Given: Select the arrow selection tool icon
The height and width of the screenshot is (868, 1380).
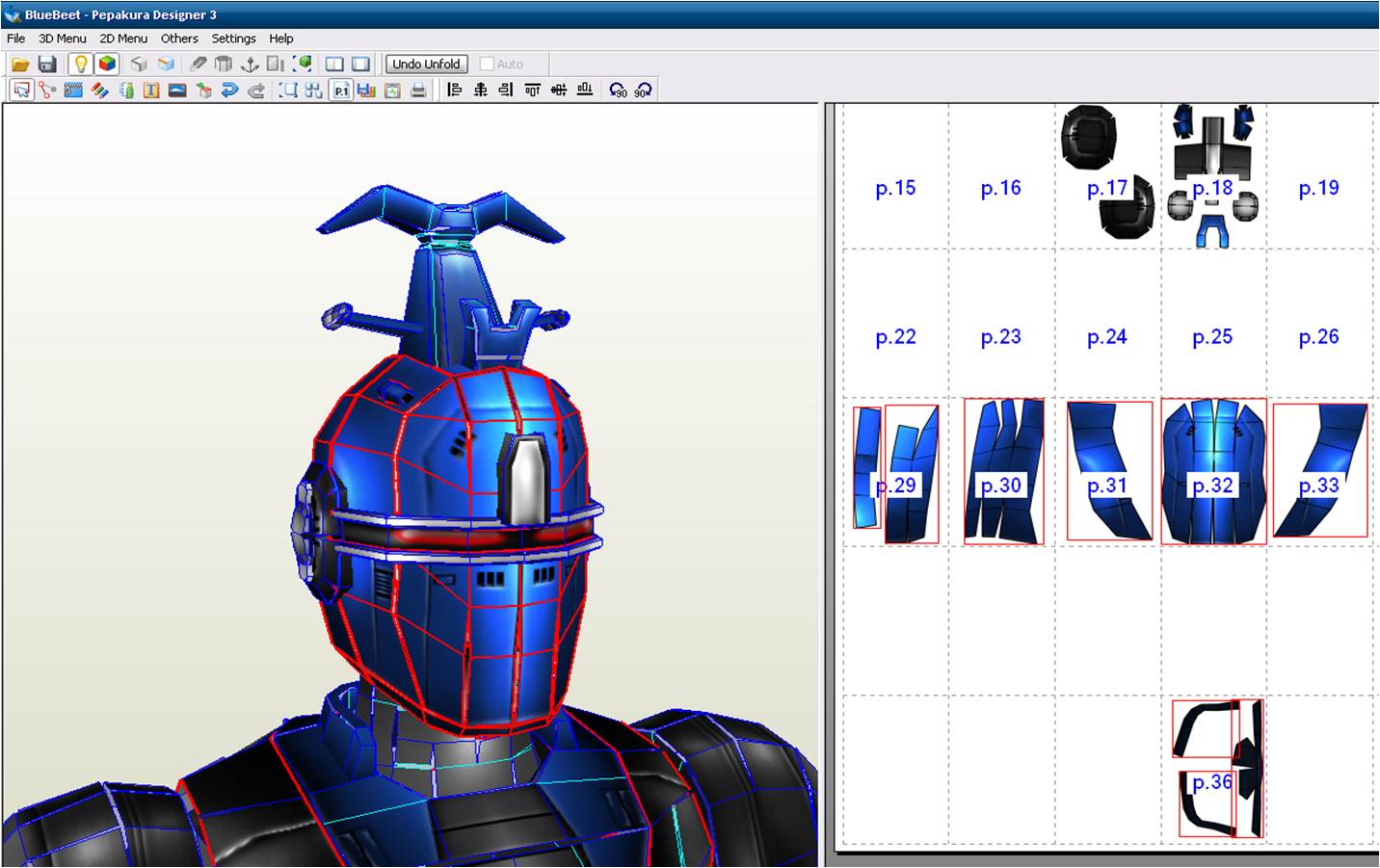Looking at the screenshot, I should pyautogui.click(x=21, y=91).
